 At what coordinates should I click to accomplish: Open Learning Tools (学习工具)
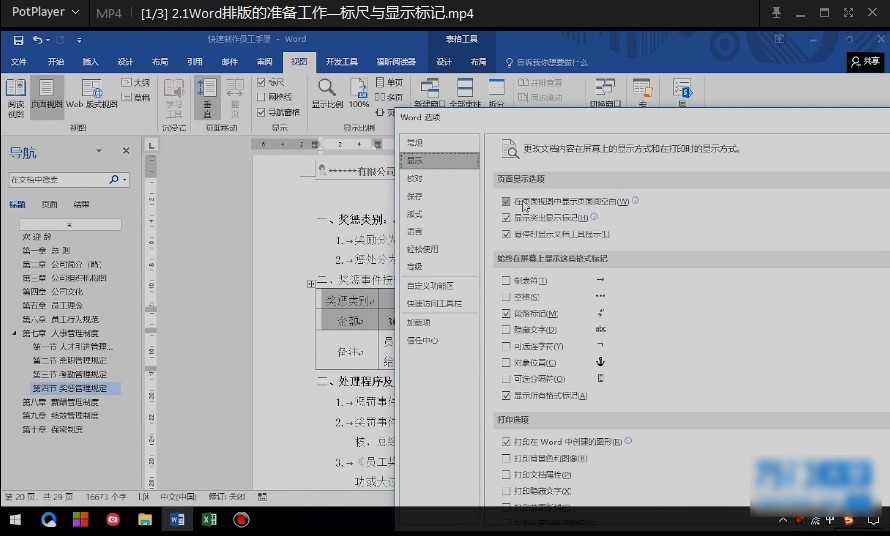click(174, 98)
